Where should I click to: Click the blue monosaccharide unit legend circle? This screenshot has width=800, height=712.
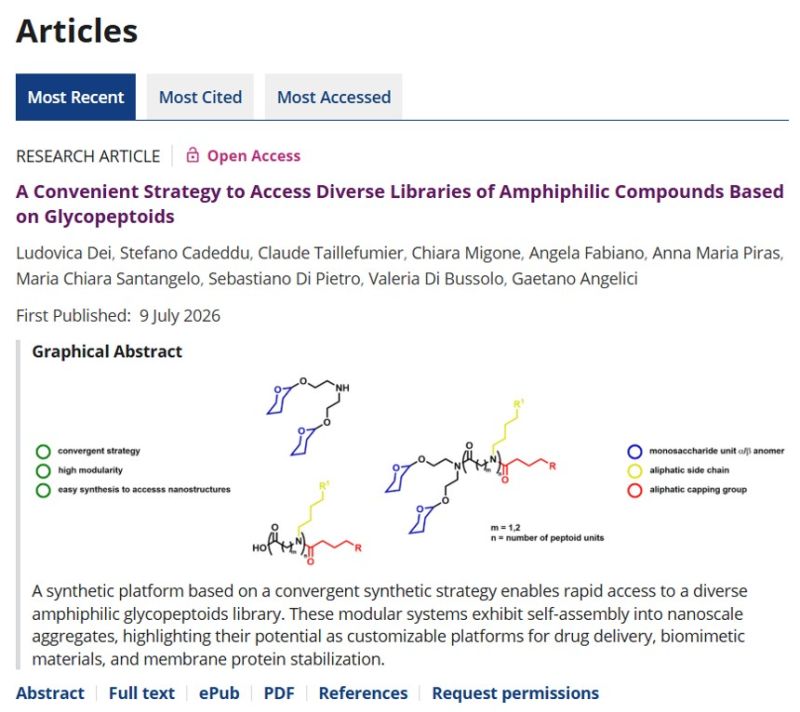(x=635, y=451)
